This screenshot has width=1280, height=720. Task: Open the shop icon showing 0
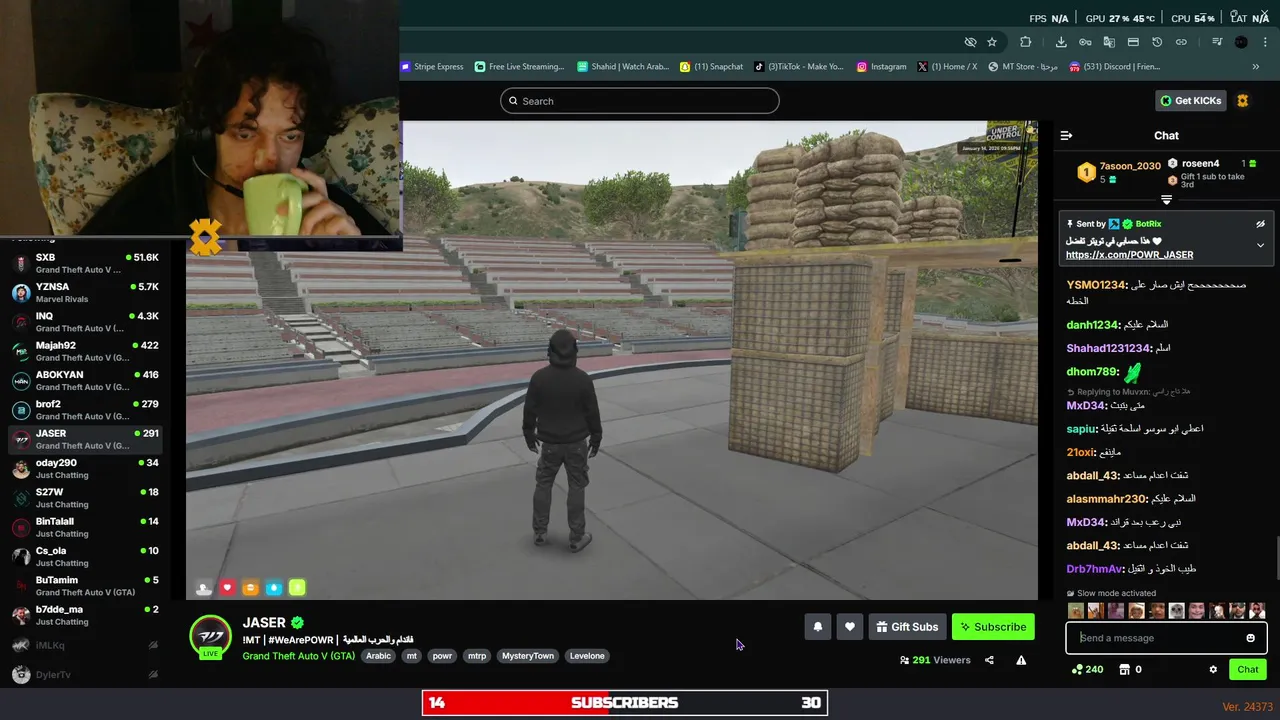tap(1130, 669)
